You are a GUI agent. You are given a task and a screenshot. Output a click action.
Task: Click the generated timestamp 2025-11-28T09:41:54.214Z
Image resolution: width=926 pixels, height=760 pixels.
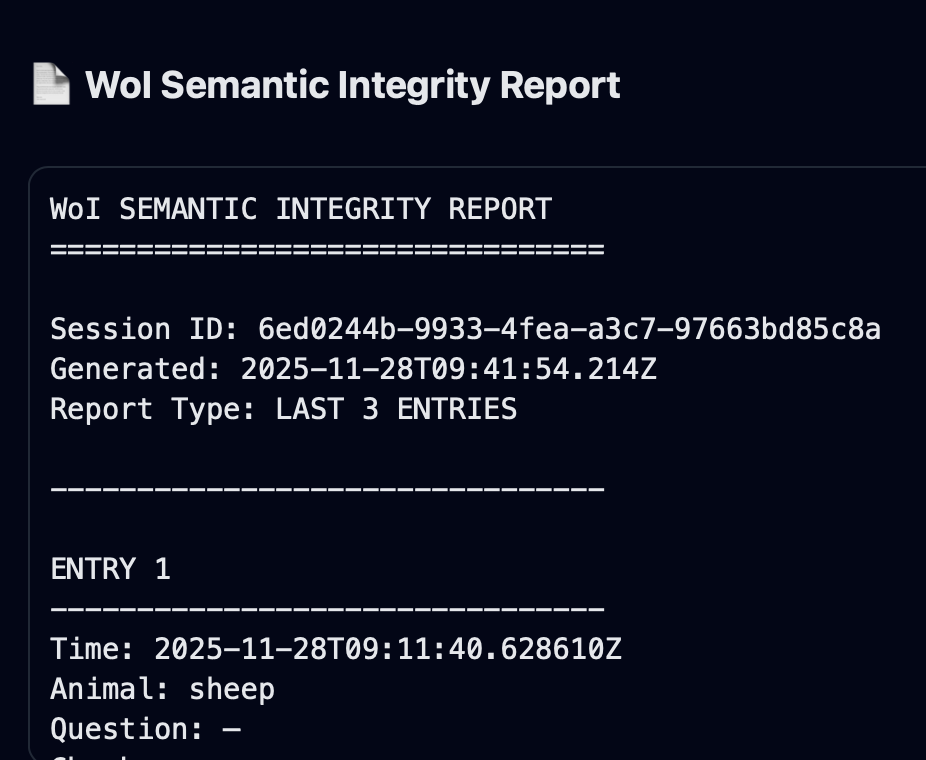449,369
